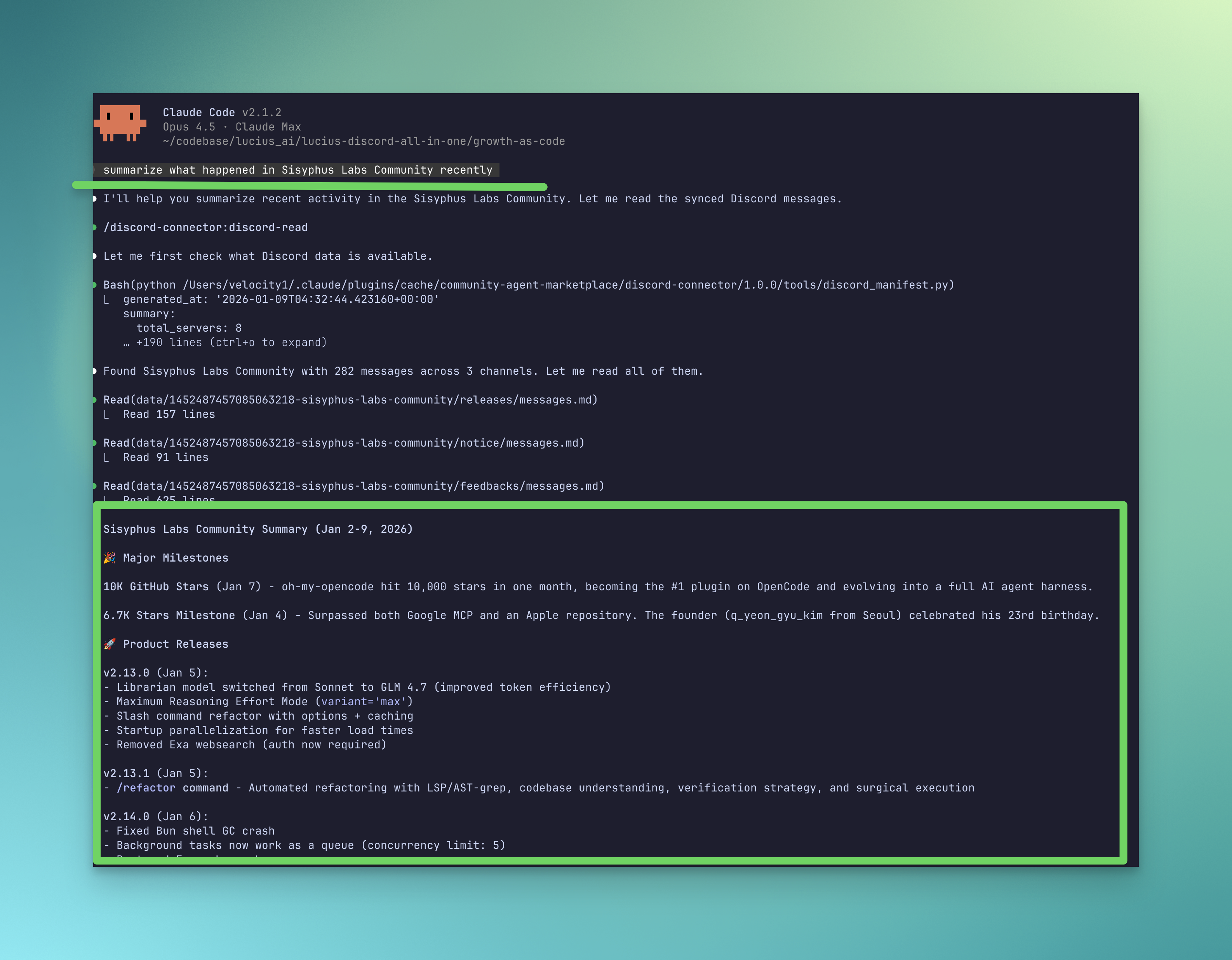Expand the '+190 lines (ctrl+o to expand)' output
1232x960 pixels.
(x=225, y=343)
